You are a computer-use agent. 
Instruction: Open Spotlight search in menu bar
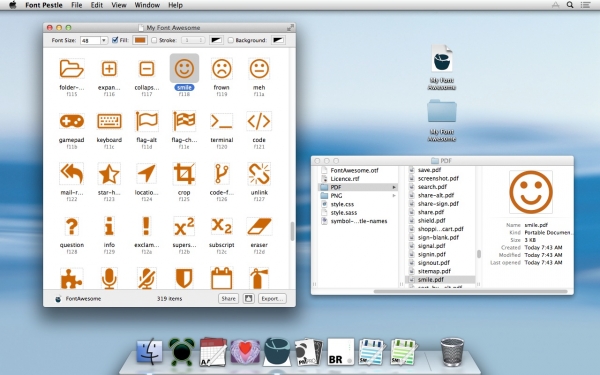570,5
